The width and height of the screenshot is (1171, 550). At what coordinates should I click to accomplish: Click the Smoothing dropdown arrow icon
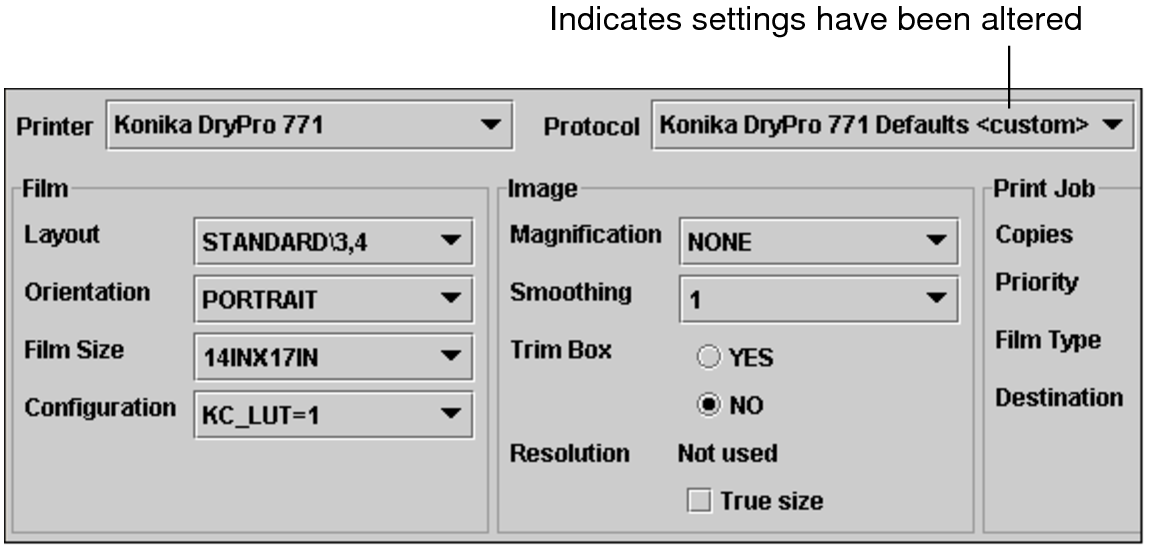935,298
